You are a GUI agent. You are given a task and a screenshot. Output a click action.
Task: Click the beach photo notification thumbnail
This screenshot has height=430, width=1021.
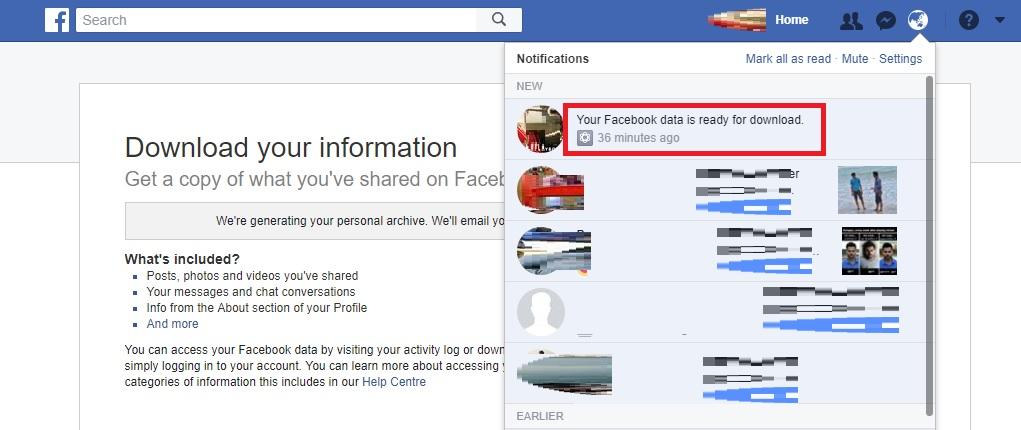[x=866, y=190]
